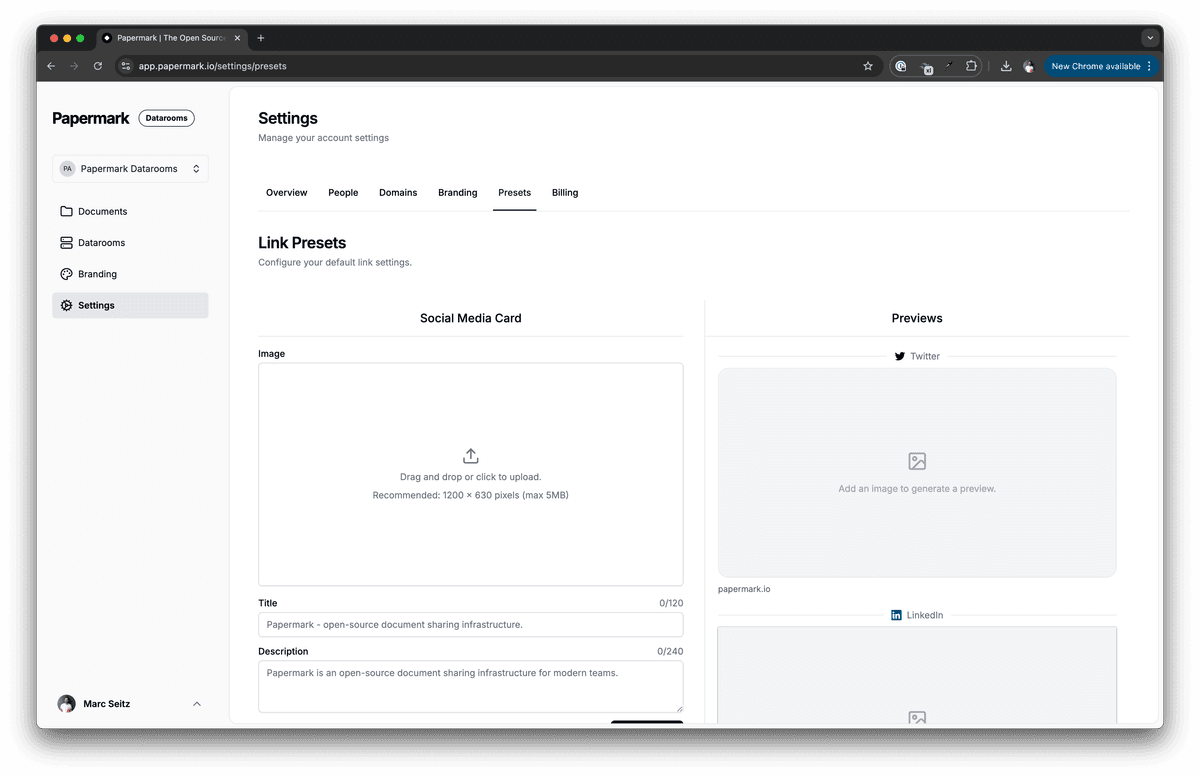The width and height of the screenshot is (1200, 777).
Task: Click the Description text area
Action: click(x=471, y=686)
